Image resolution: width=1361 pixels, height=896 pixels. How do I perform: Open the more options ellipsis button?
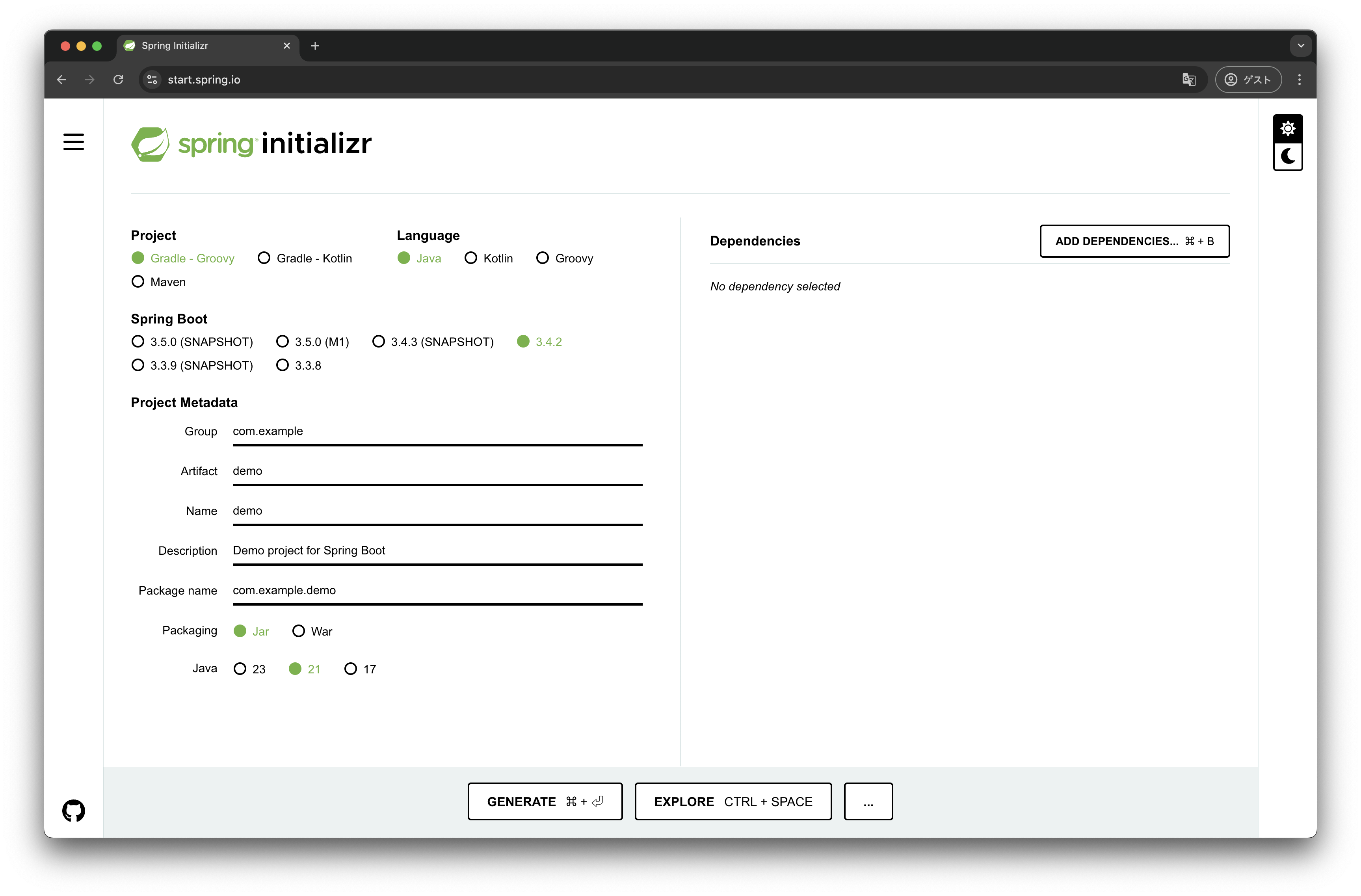(868, 801)
